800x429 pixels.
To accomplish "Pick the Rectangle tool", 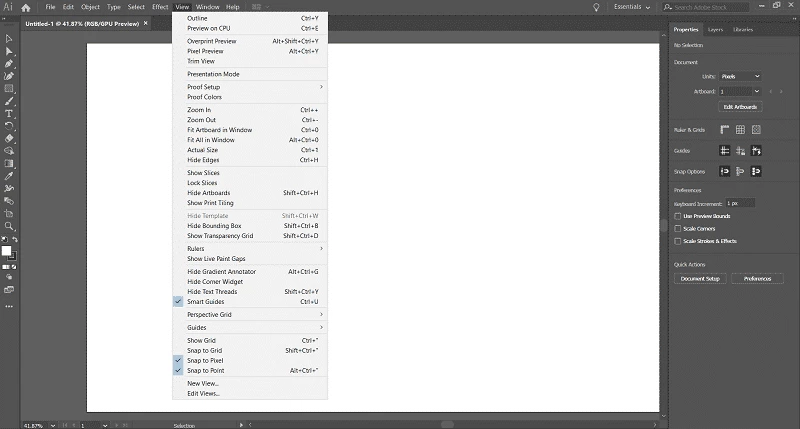I will 9,88.
